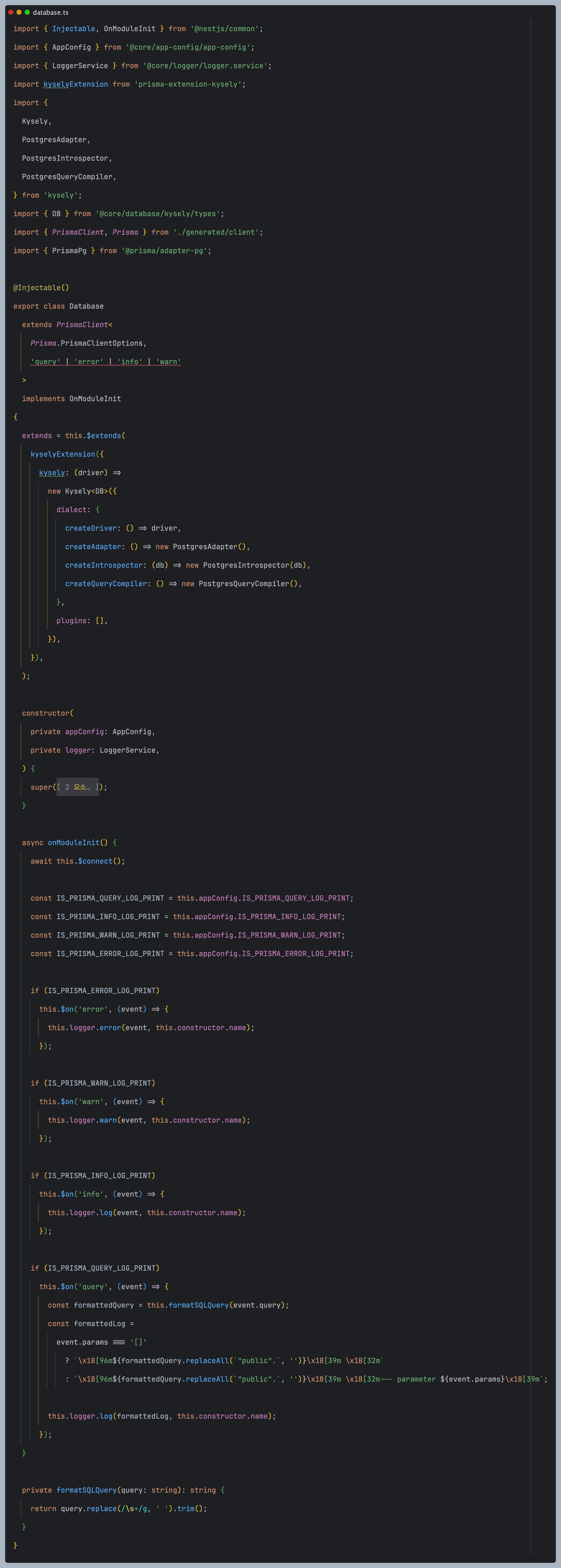The height and width of the screenshot is (1568, 561).
Task: Click the @Injectable() decorator
Action: [x=41, y=288]
